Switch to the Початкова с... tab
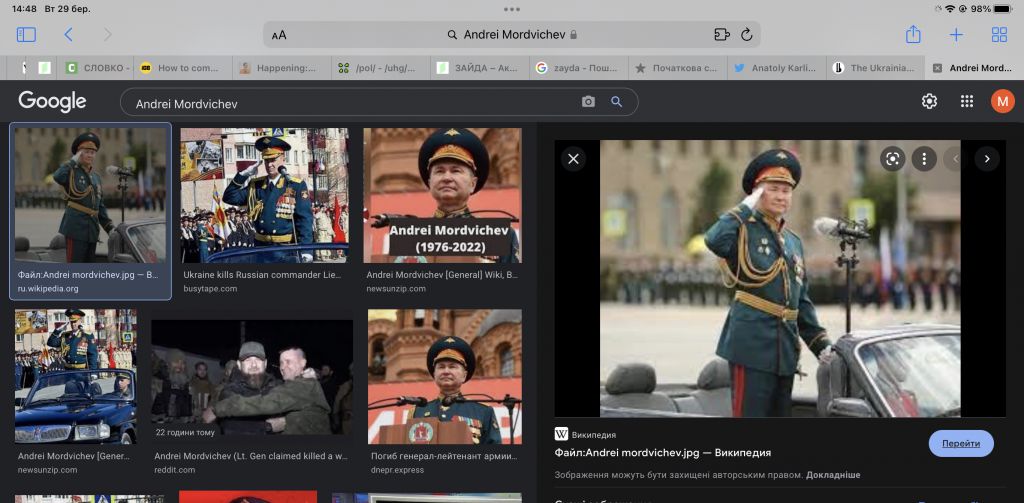The width and height of the screenshot is (1024, 503). (677, 68)
